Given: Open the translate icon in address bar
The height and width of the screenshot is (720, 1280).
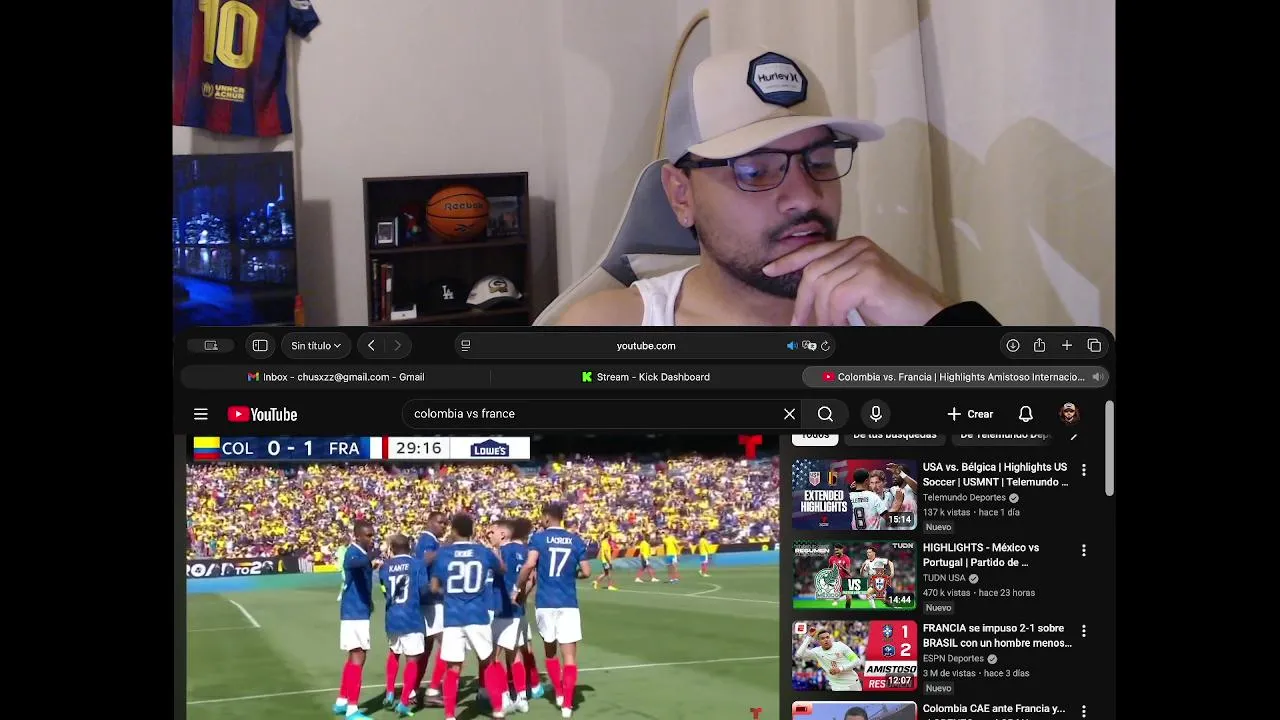Looking at the screenshot, I should click(x=809, y=345).
